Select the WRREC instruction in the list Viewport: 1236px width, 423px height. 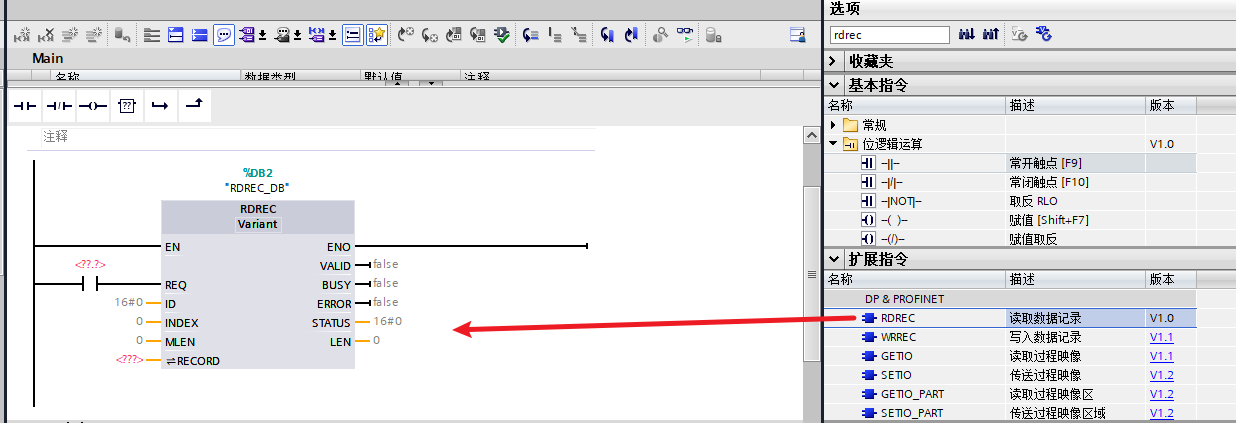[x=898, y=337]
